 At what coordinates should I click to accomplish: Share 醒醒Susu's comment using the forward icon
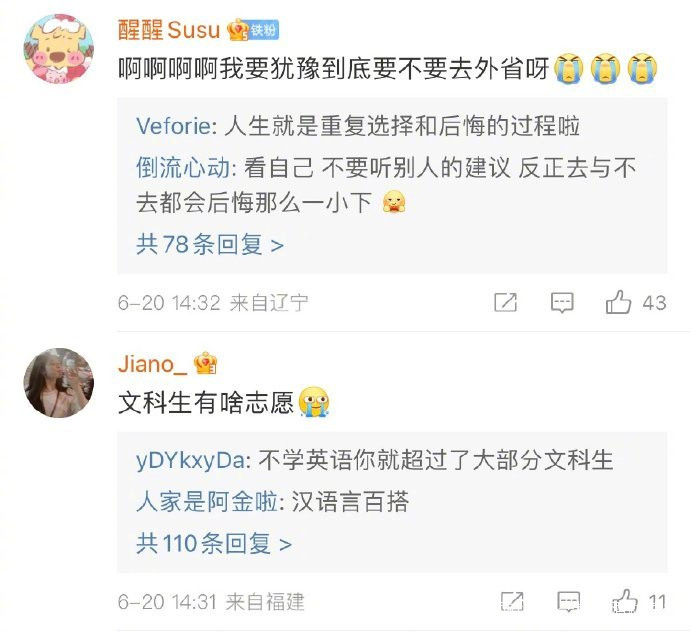tap(506, 302)
